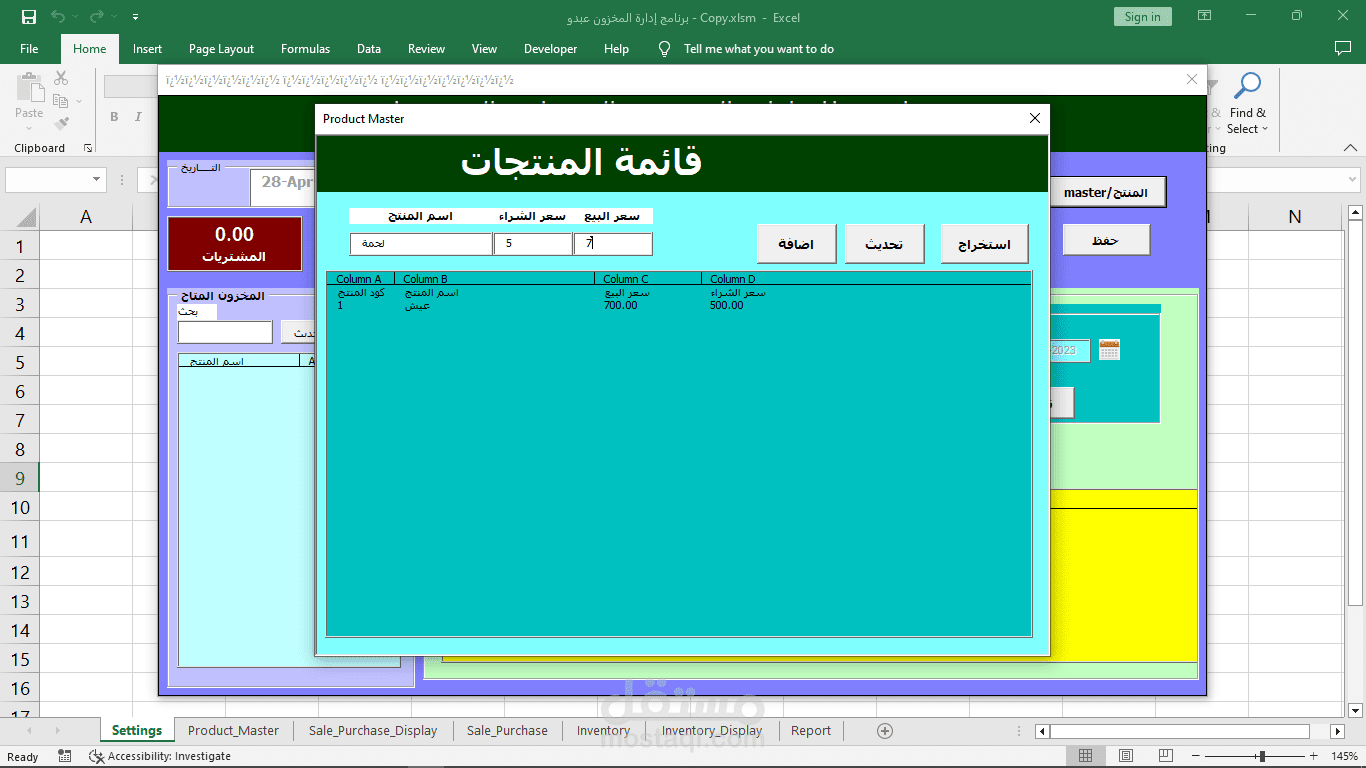Switch to the Review tab

(426, 49)
